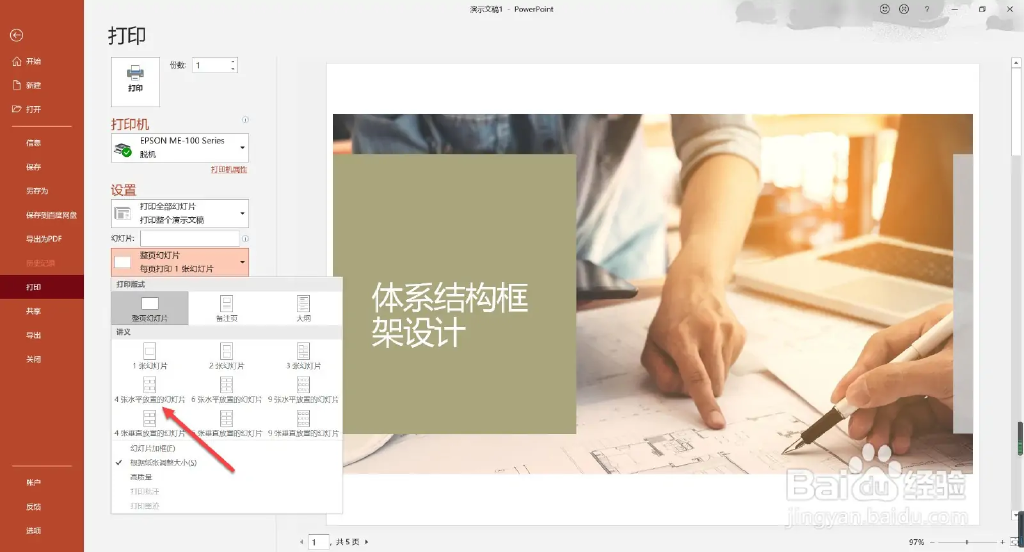Toggle 根据纸张调整大小 option
1024x552 pixels.
(163, 463)
